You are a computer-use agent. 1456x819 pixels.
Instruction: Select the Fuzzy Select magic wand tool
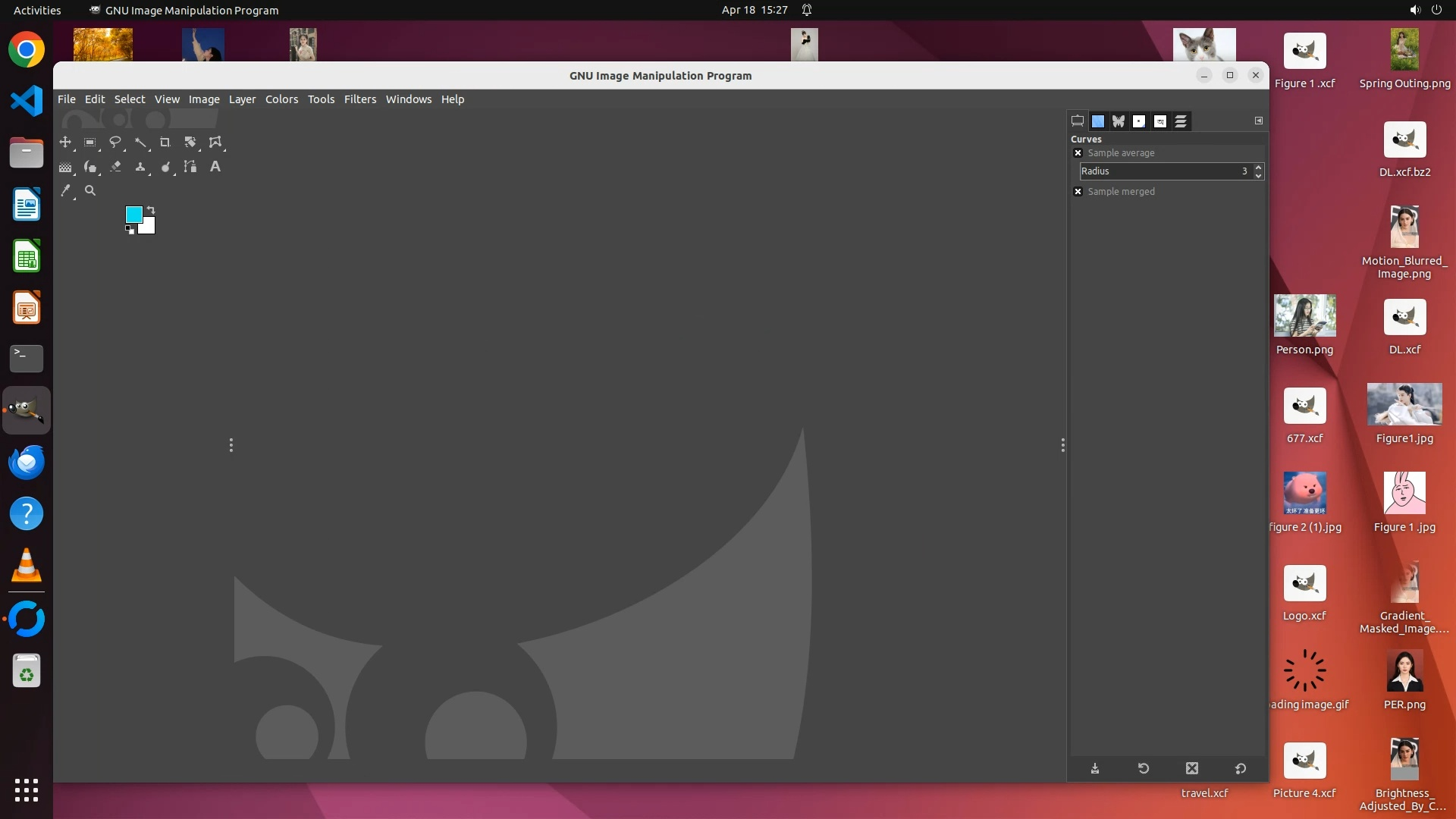(140, 143)
